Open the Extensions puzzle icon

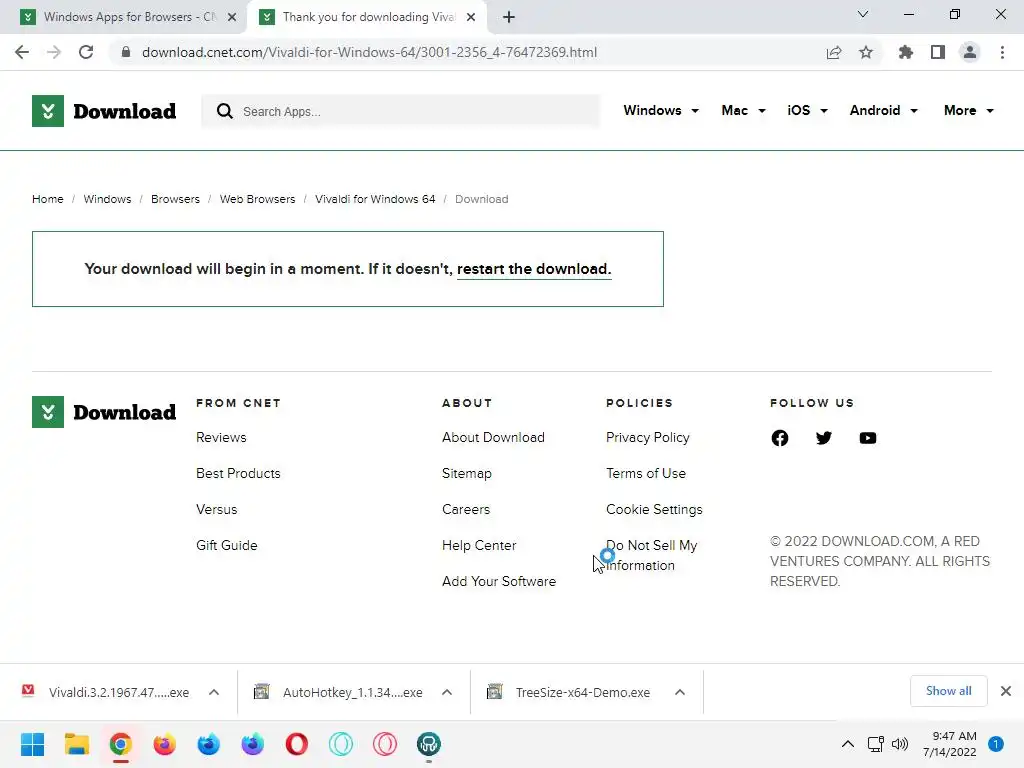906,52
